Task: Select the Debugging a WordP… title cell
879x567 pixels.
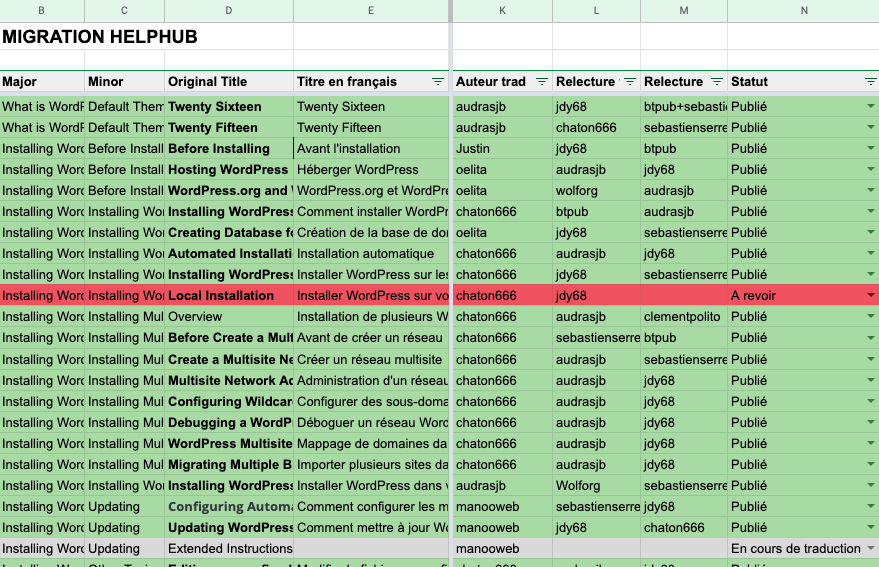Action: [x=229, y=423]
